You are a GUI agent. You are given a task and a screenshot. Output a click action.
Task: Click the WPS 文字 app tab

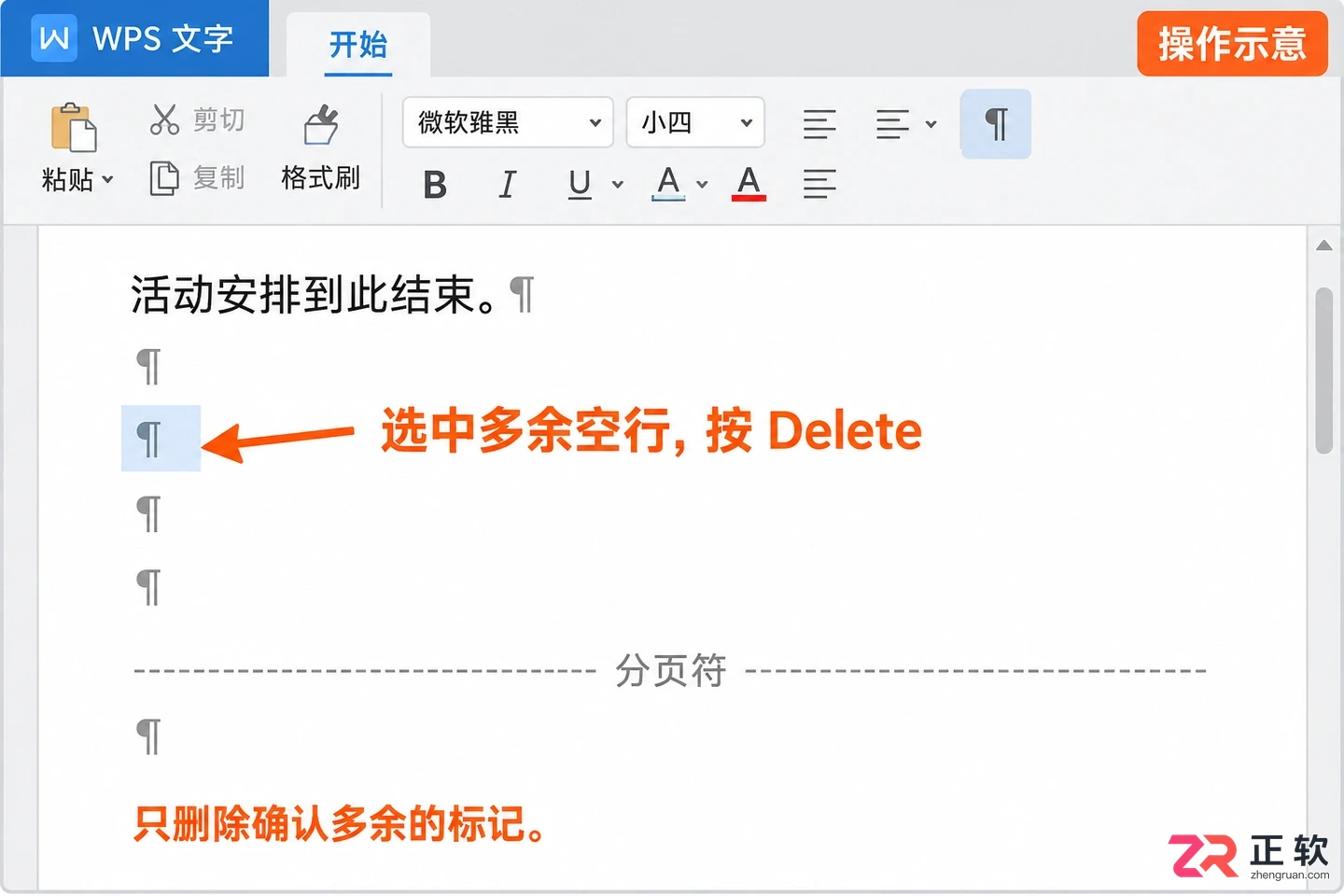[134, 38]
